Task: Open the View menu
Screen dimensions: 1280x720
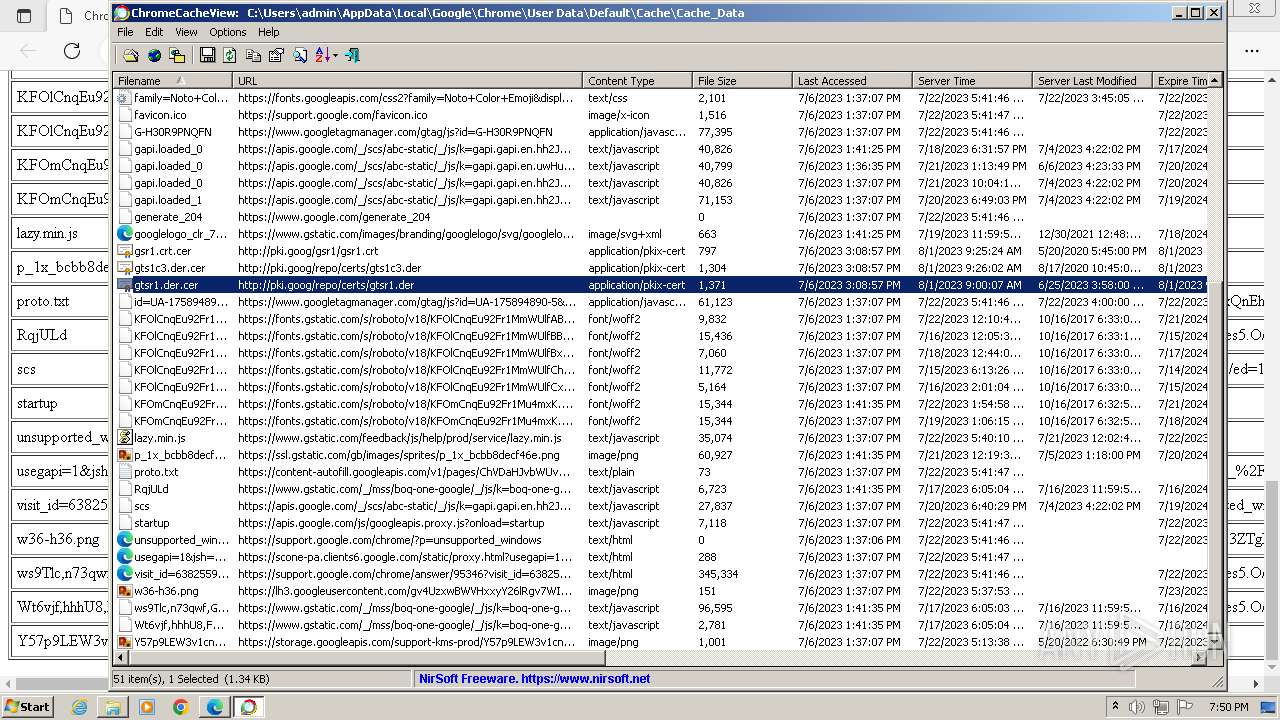Action: [x=186, y=32]
